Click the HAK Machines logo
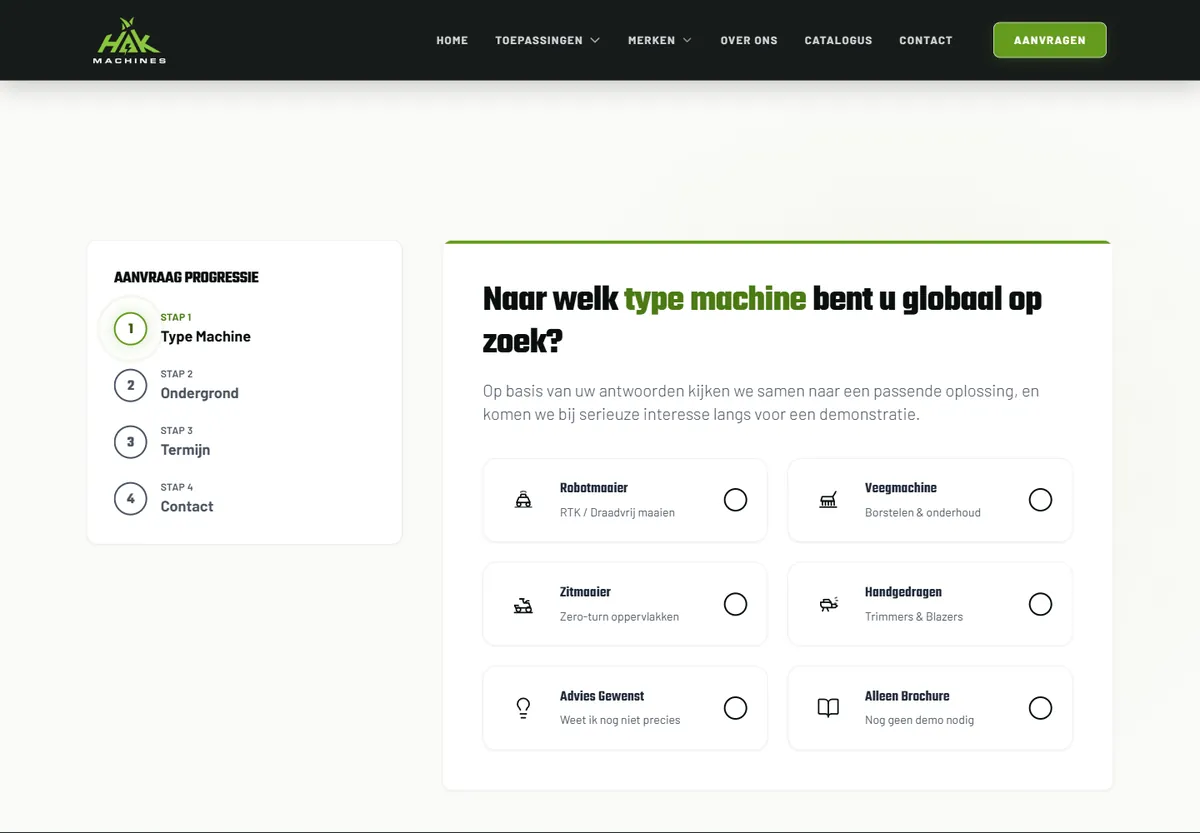Image resolution: width=1200 pixels, height=833 pixels. 130,41
